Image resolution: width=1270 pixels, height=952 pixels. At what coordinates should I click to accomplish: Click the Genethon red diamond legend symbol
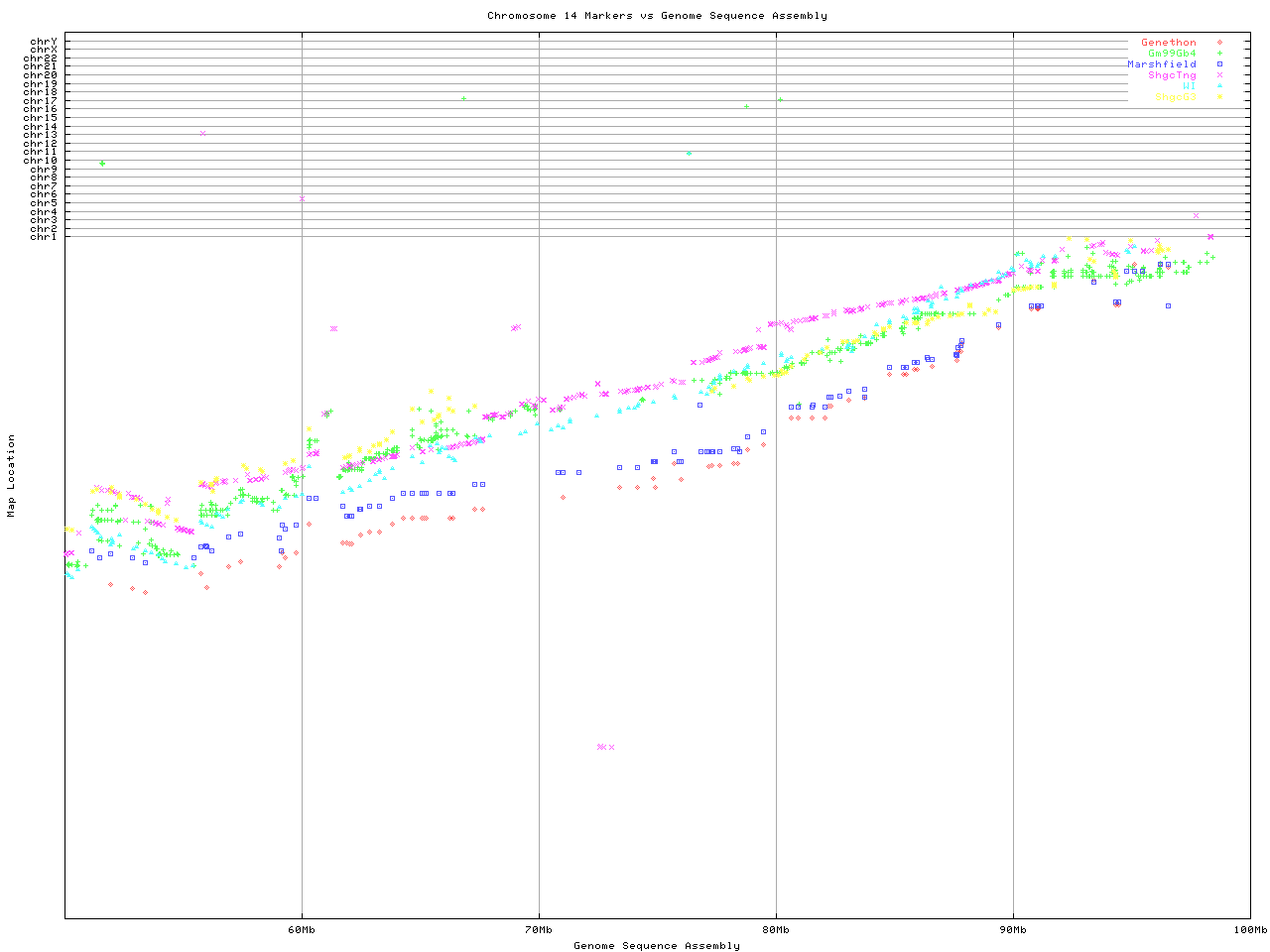point(1219,43)
